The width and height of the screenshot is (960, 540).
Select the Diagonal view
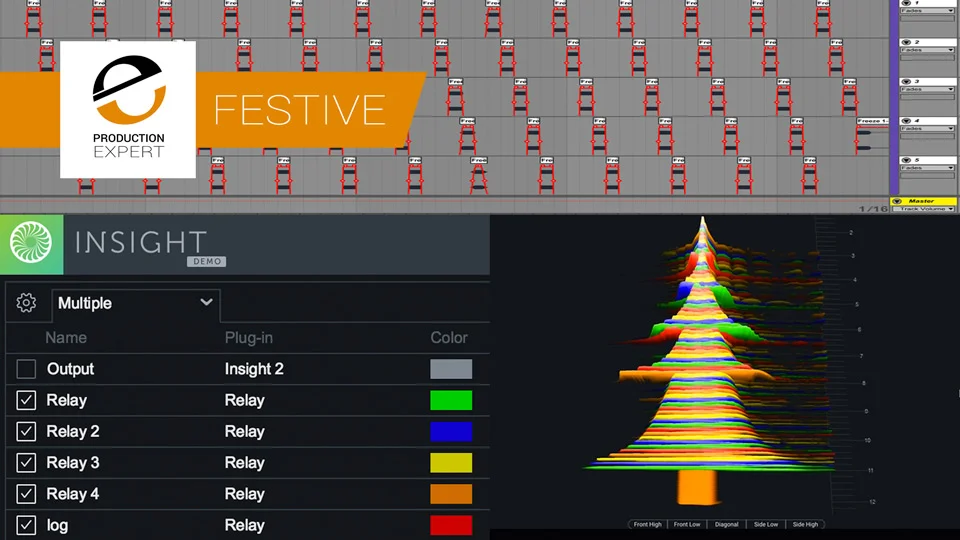point(726,524)
